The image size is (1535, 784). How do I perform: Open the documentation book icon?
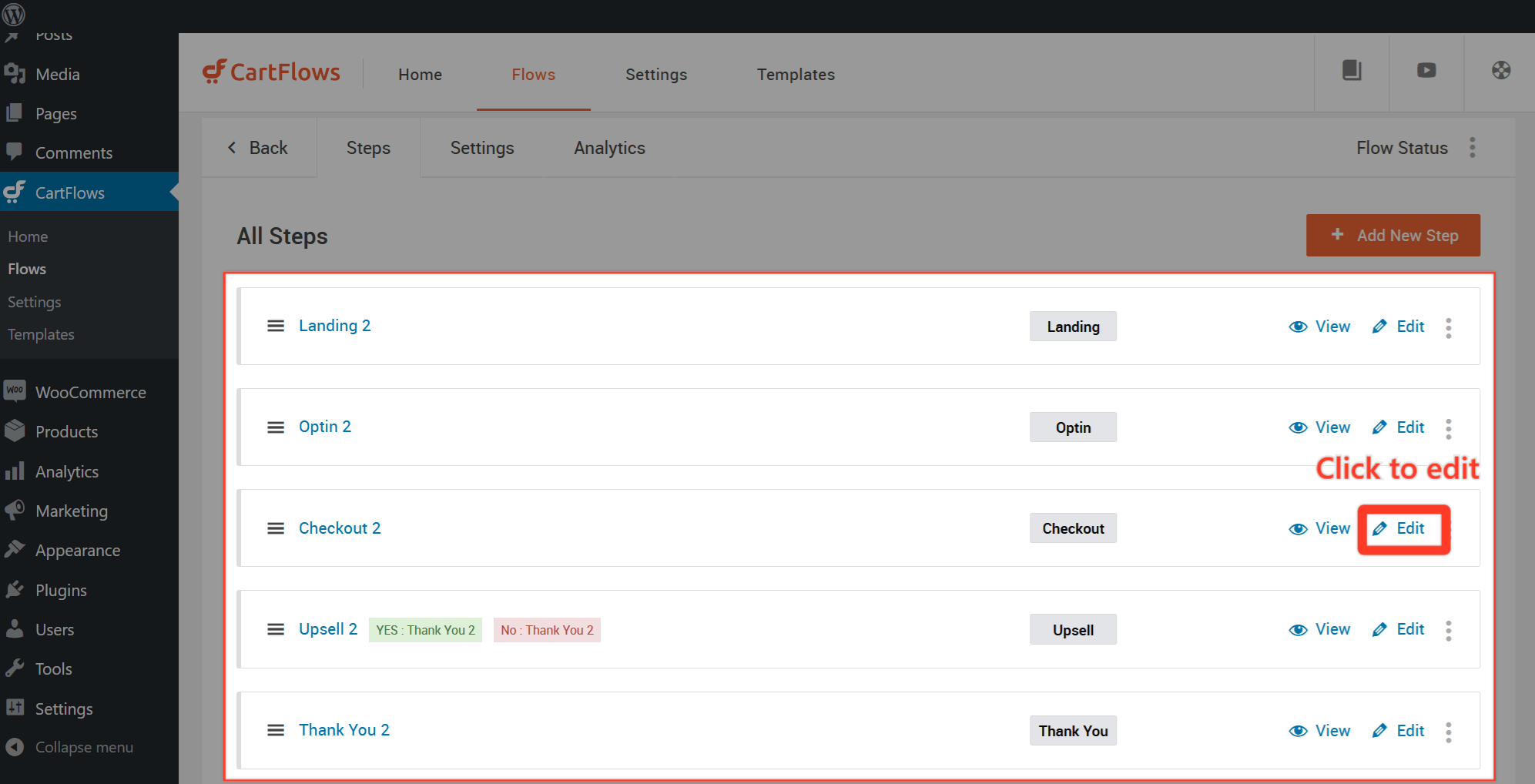(1352, 71)
